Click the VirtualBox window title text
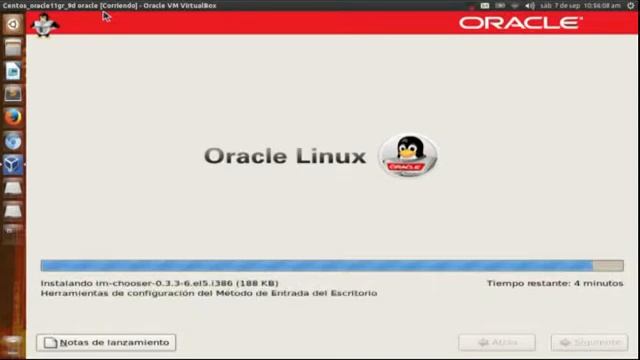The height and width of the screenshot is (360, 640). [109, 6]
